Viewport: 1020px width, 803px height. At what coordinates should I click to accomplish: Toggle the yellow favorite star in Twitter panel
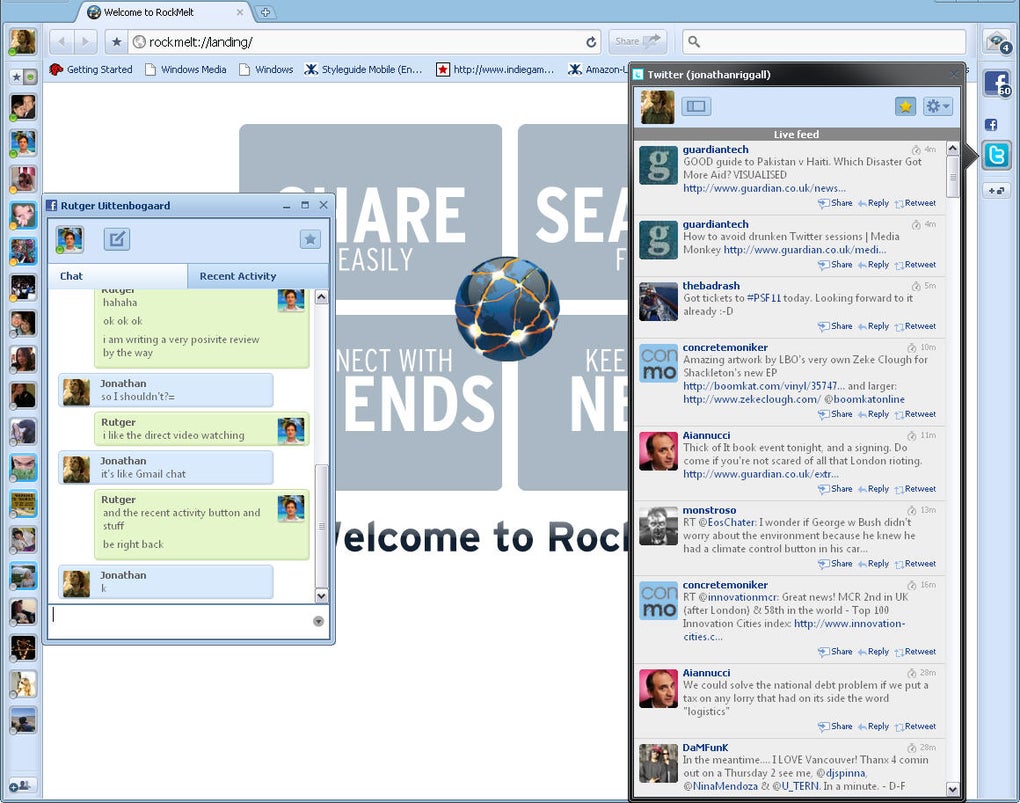pos(905,106)
